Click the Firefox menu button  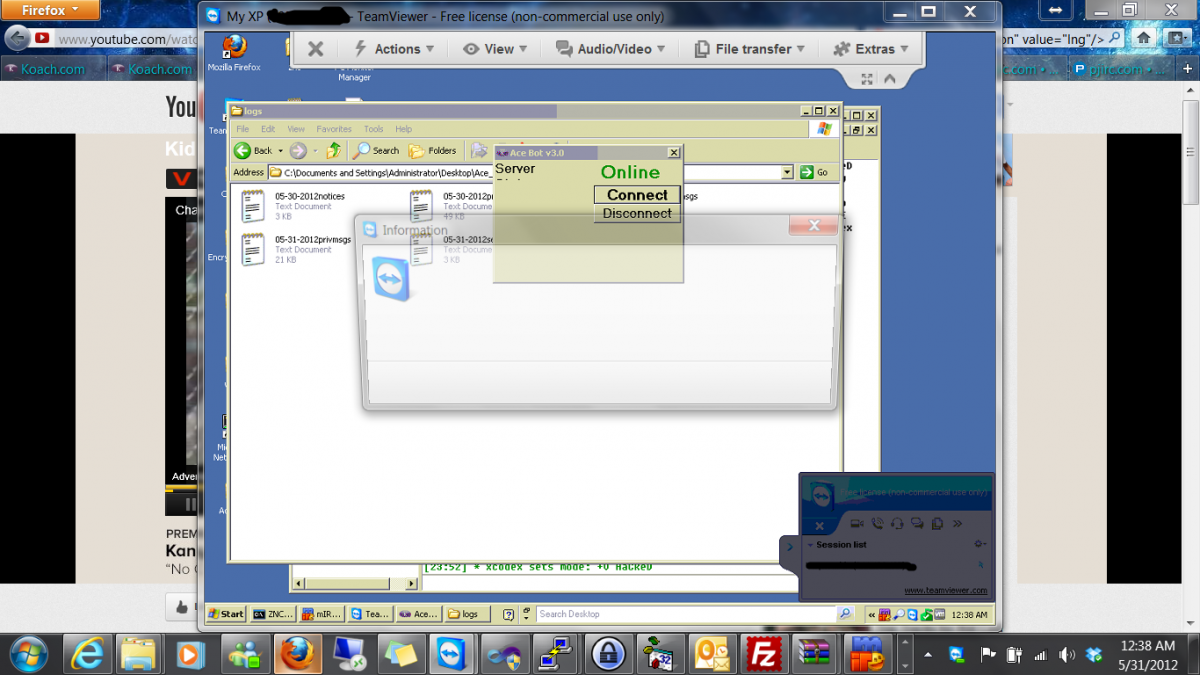(x=50, y=11)
